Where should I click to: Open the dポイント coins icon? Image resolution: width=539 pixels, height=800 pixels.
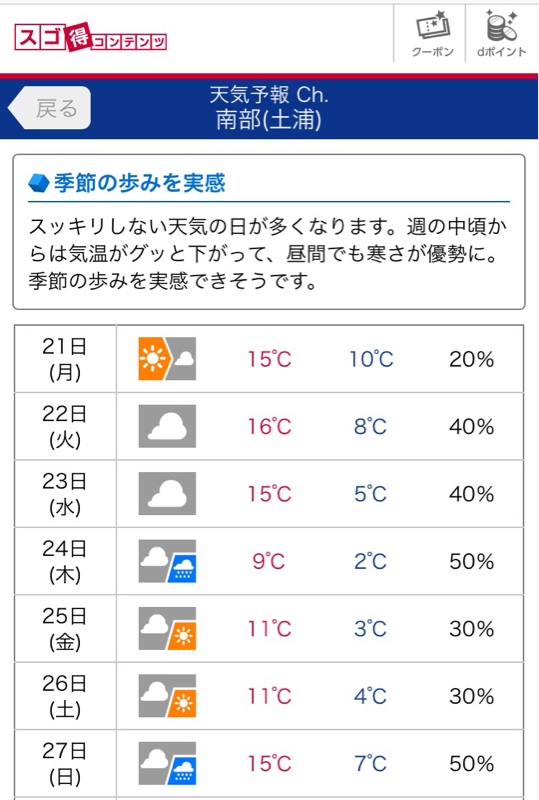[x=502, y=34]
